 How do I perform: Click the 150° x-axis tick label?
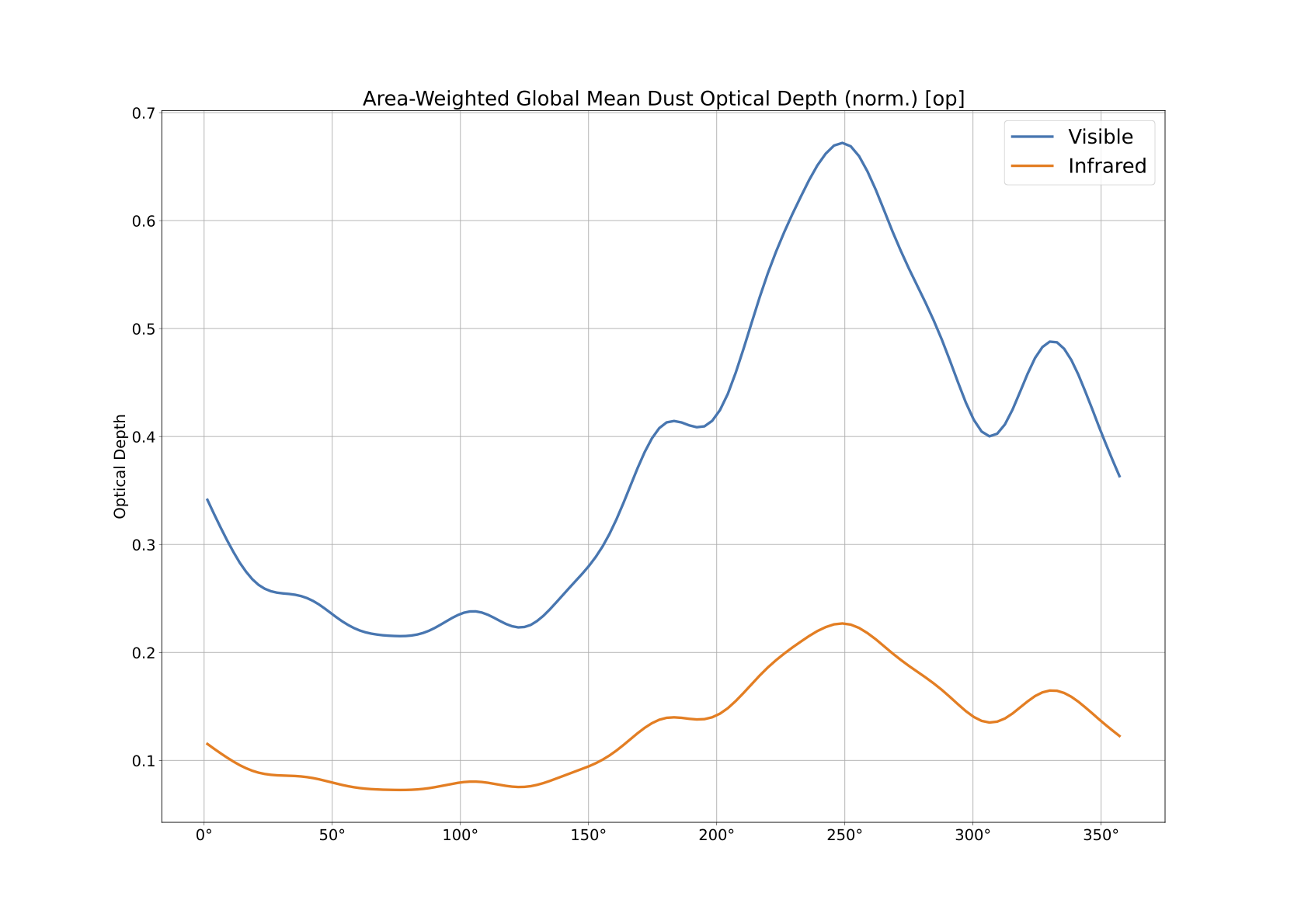point(589,836)
